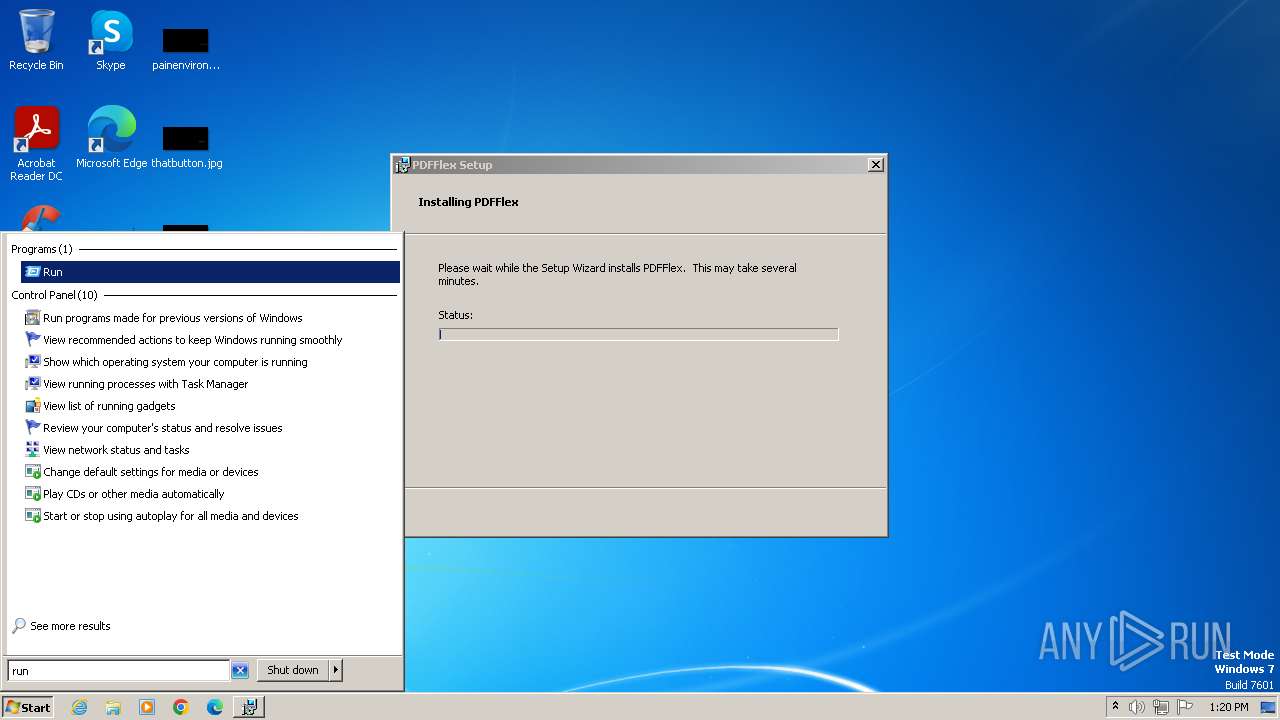
Task: Click the PDFFlex Setup title bar icon
Action: coord(402,165)
